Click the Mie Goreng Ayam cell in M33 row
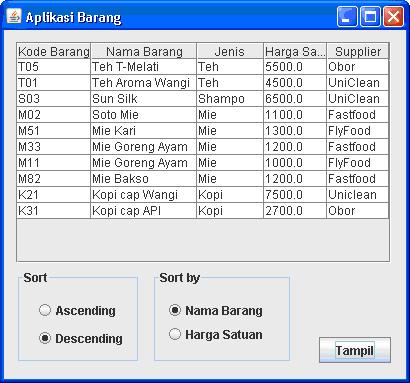 point(144,147)
